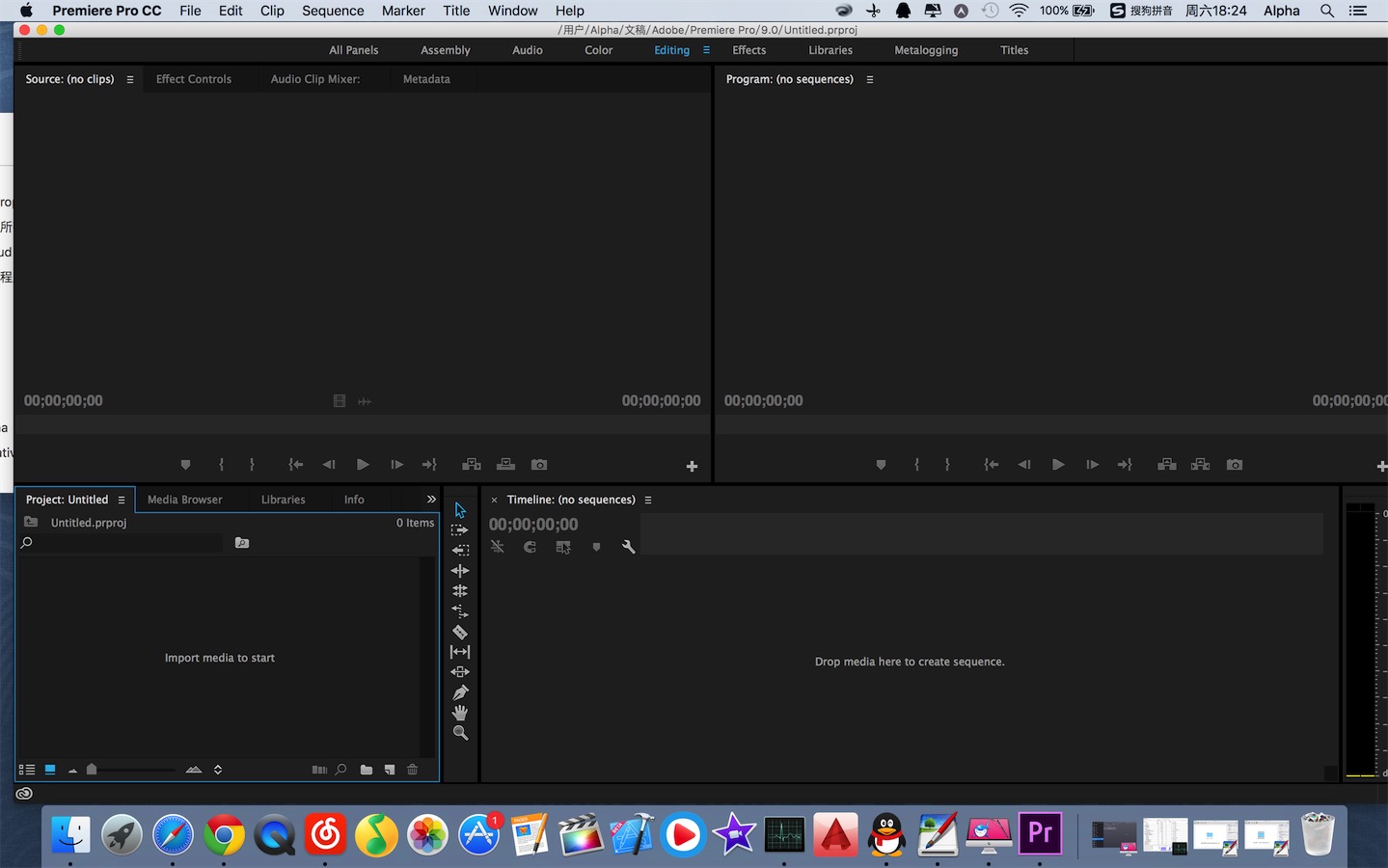The image size is (1388, 868).
Task: Switch to Effect Controls tab
Action: point(194,79)
